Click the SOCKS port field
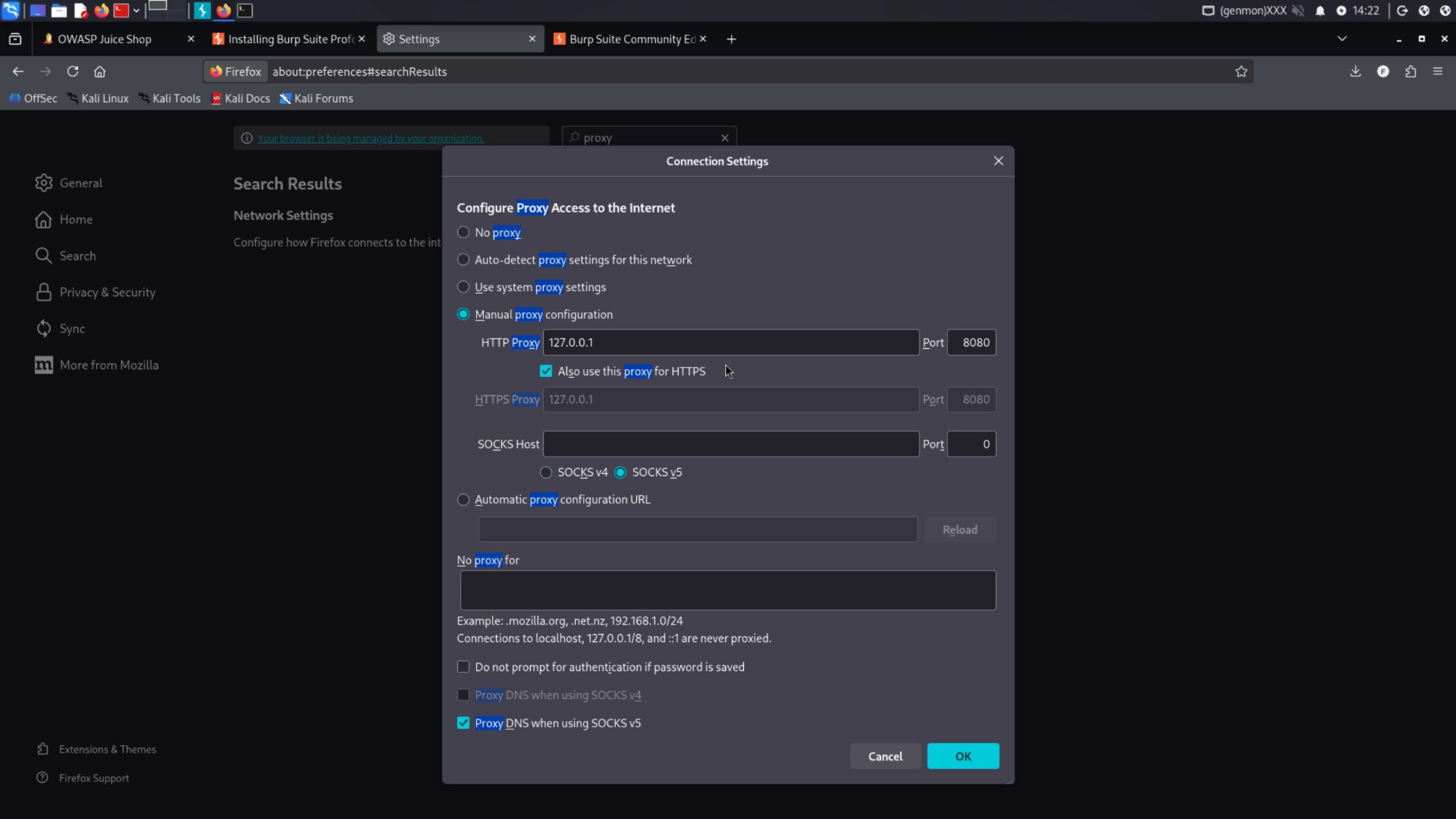The height and width of the screenshot is (819, 1456). [971, 444]
